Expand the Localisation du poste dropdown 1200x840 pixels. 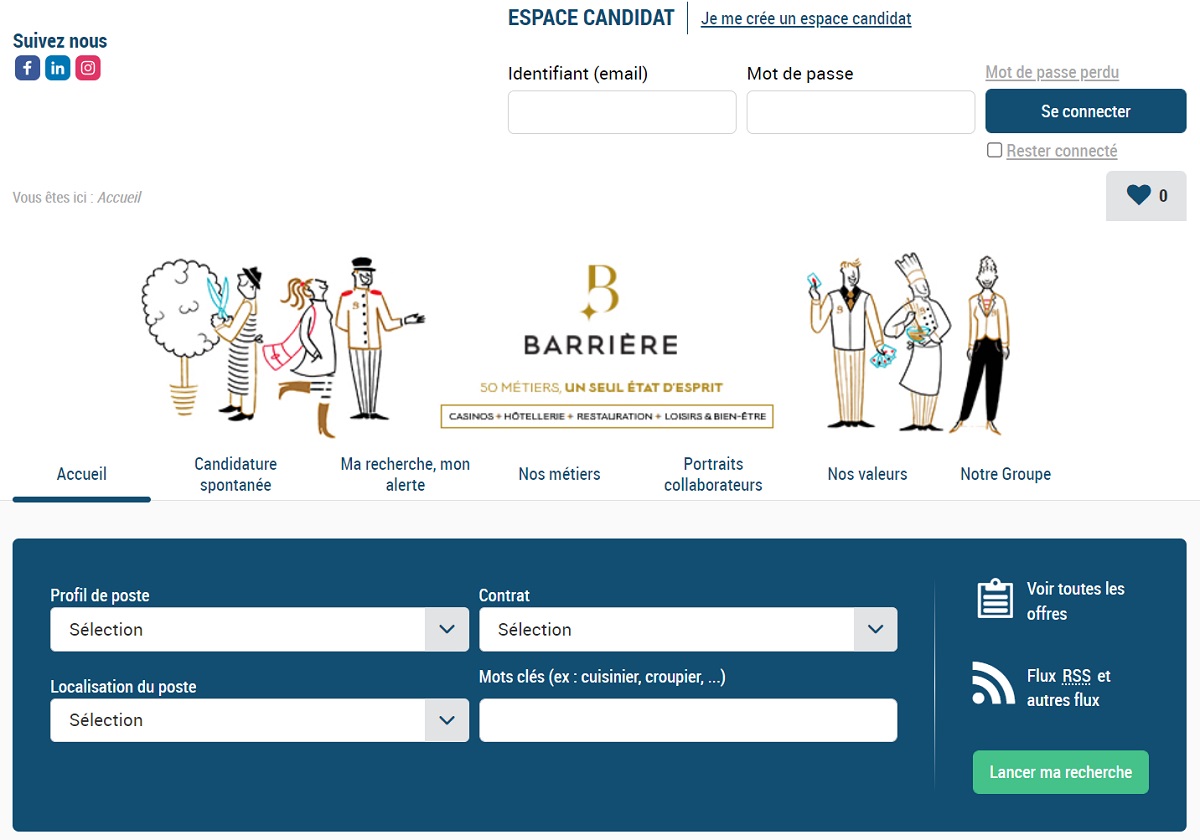(259, 720)
